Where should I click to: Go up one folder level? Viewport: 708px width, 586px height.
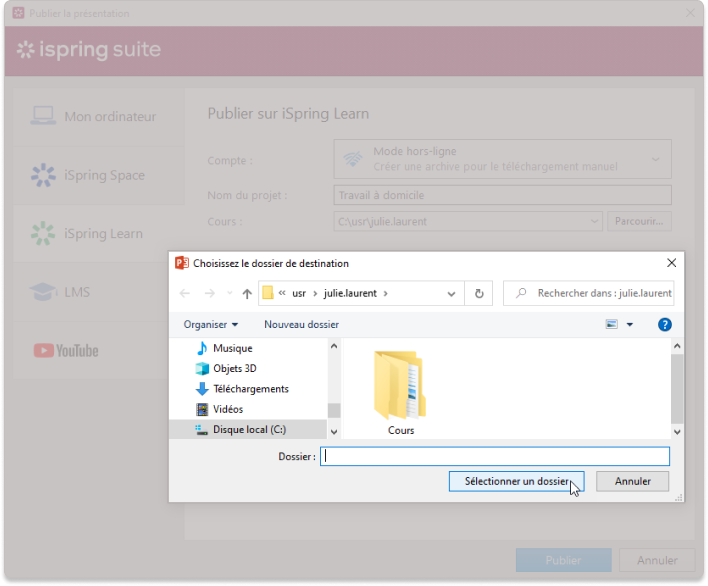[247, 293]
